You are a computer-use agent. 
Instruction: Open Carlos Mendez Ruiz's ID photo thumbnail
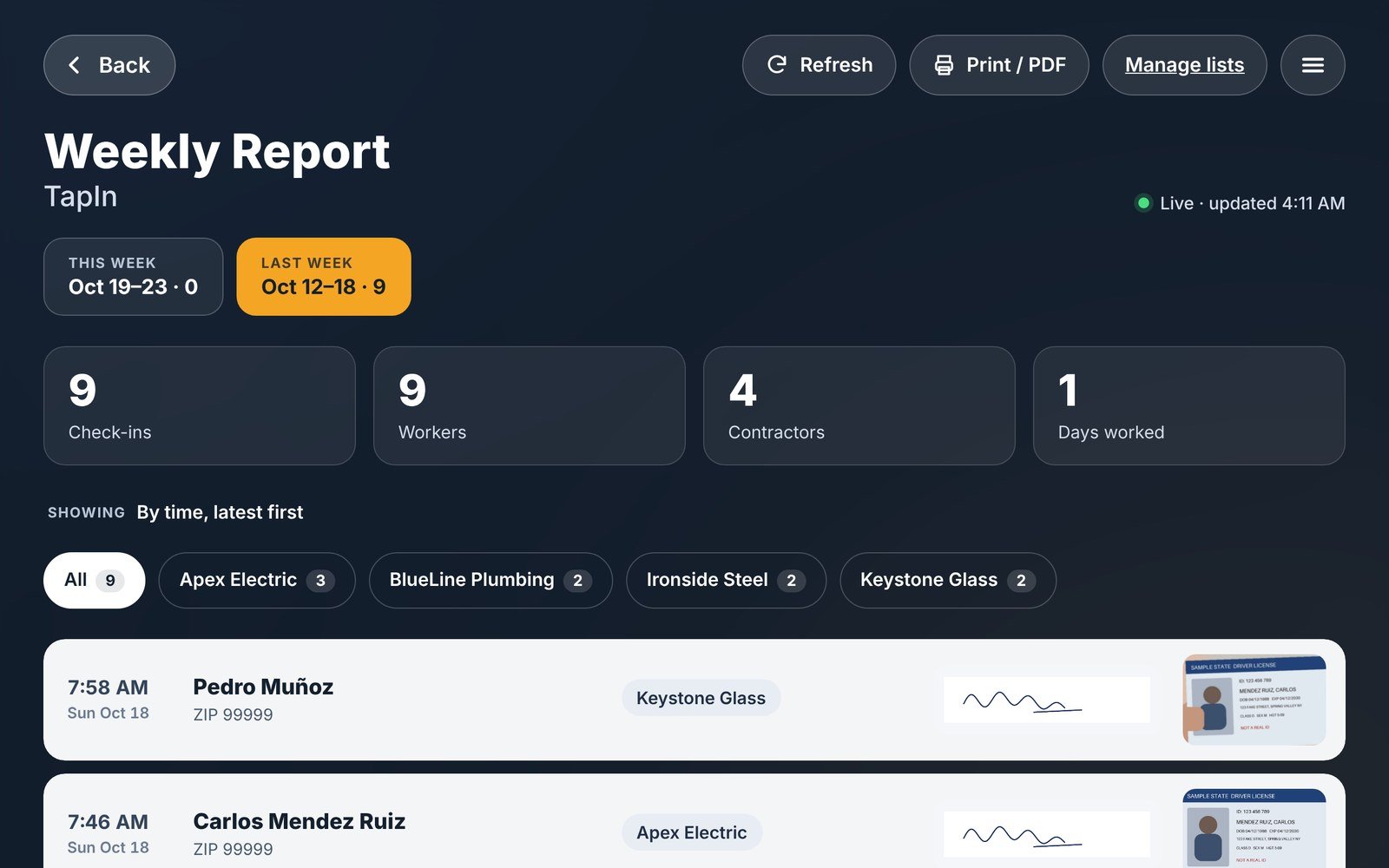click(x=1254, y=828)
